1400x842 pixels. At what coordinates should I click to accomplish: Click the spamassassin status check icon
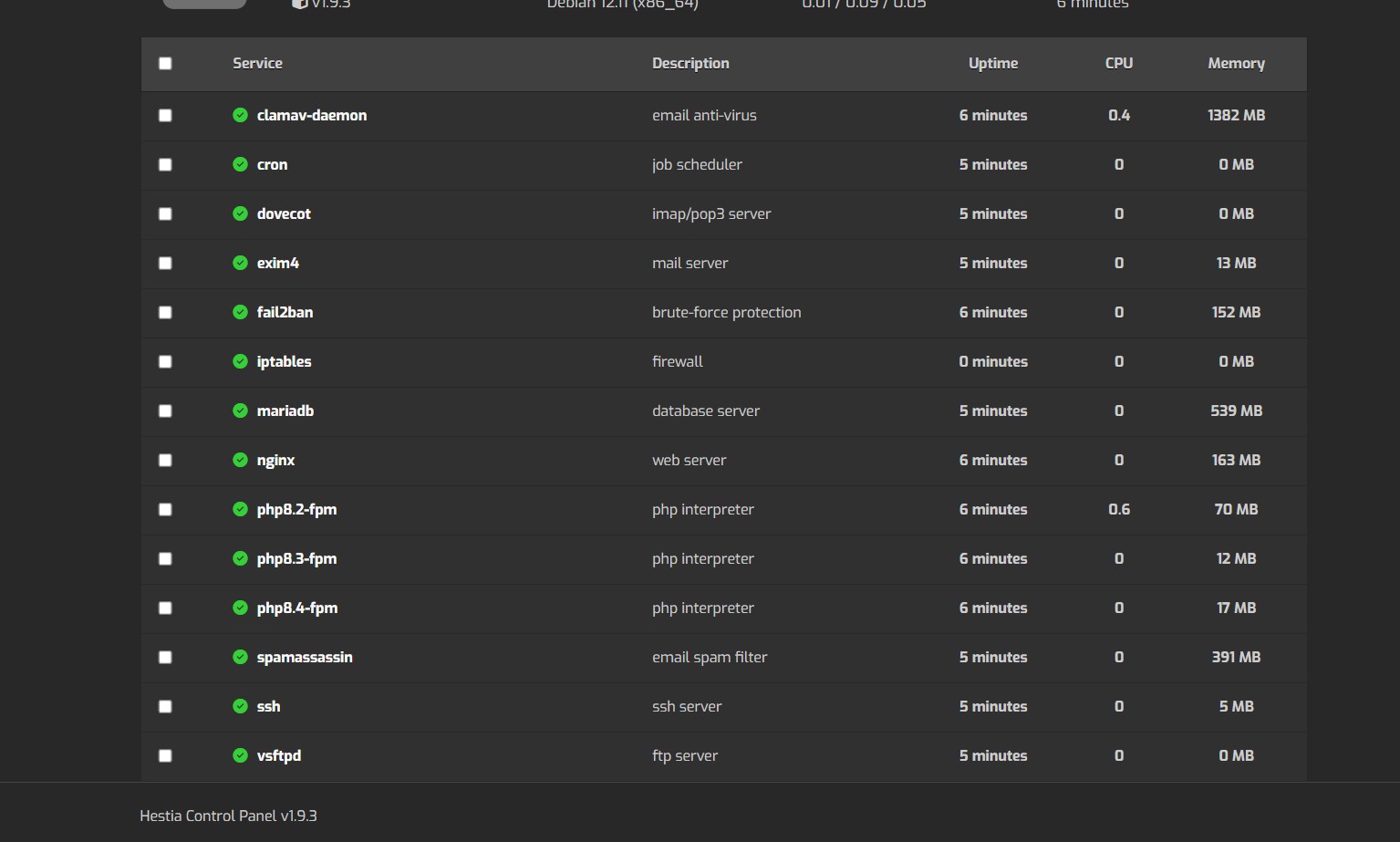[240, 657]
